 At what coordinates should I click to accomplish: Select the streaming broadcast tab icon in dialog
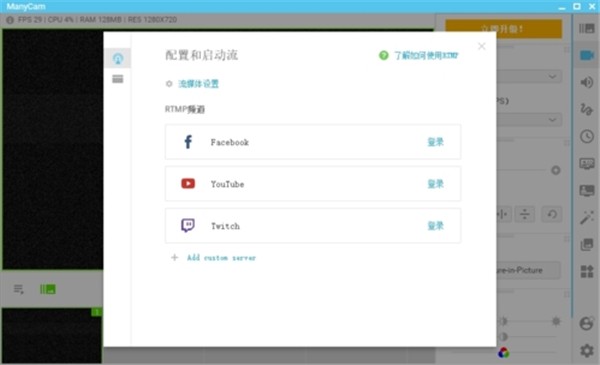point(117,59)
